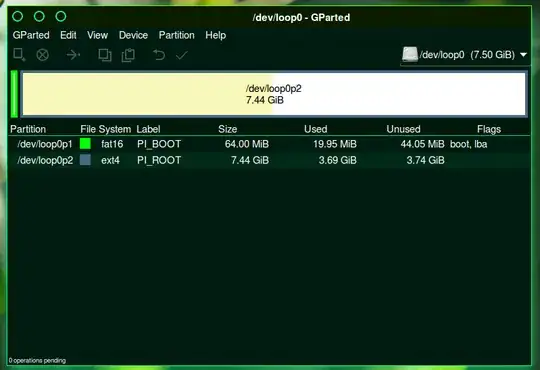Select the /dev/loop0p1 partition row

pyautogui.click(x=269, y=144)
